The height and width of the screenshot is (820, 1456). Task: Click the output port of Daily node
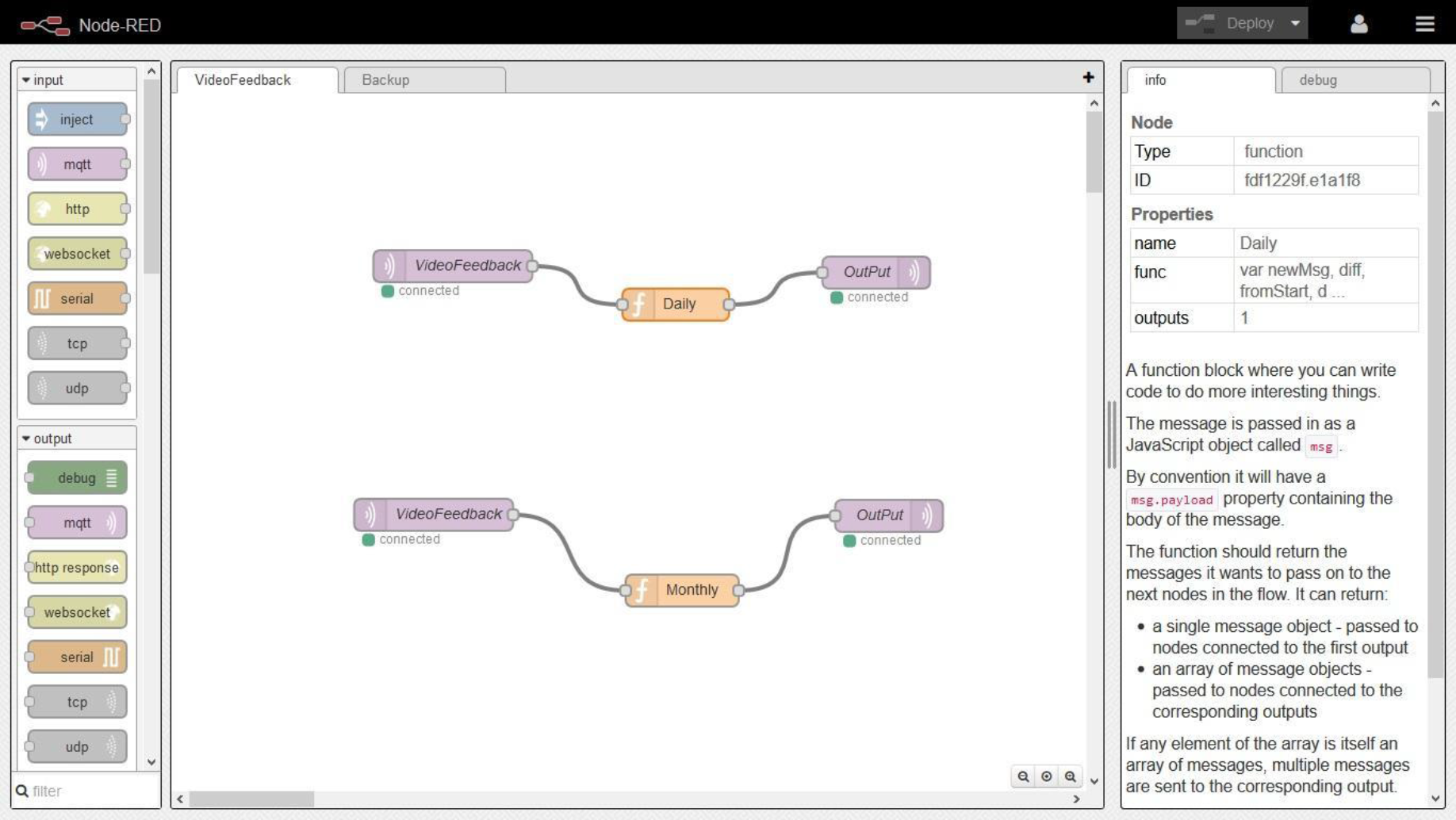click(x=729, y=305)
